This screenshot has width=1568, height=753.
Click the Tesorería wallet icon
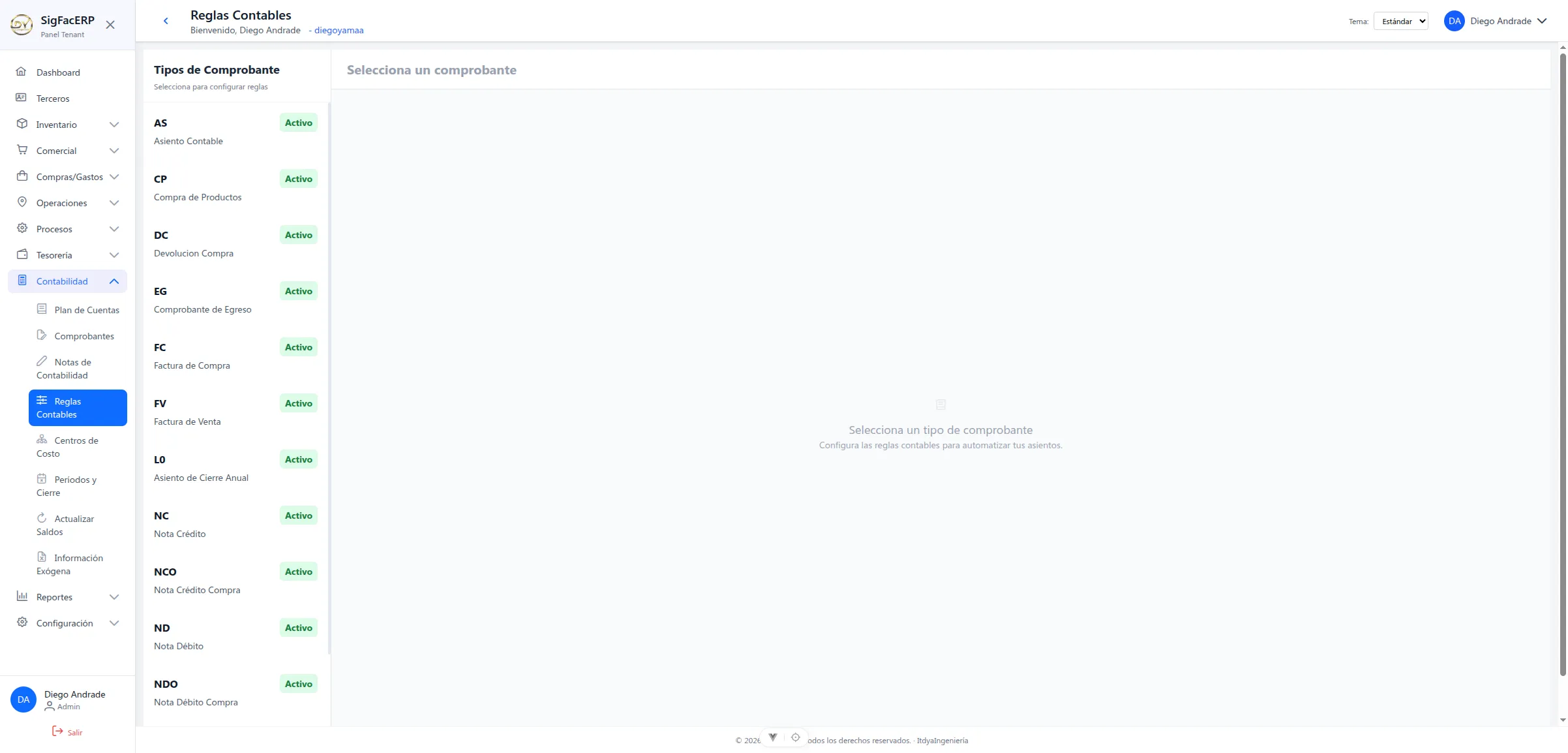click(22, 254)
